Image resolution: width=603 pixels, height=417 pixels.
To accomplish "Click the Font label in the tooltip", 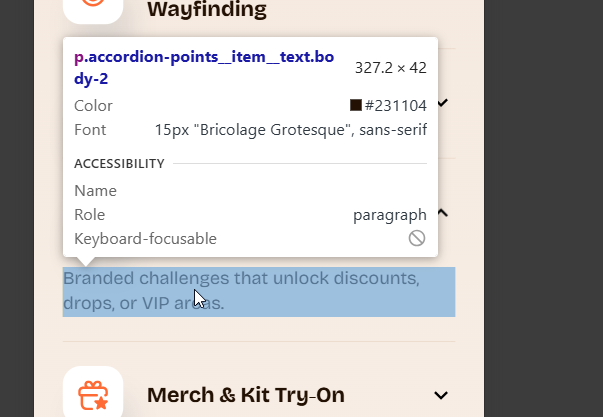I will pos(90,129).
